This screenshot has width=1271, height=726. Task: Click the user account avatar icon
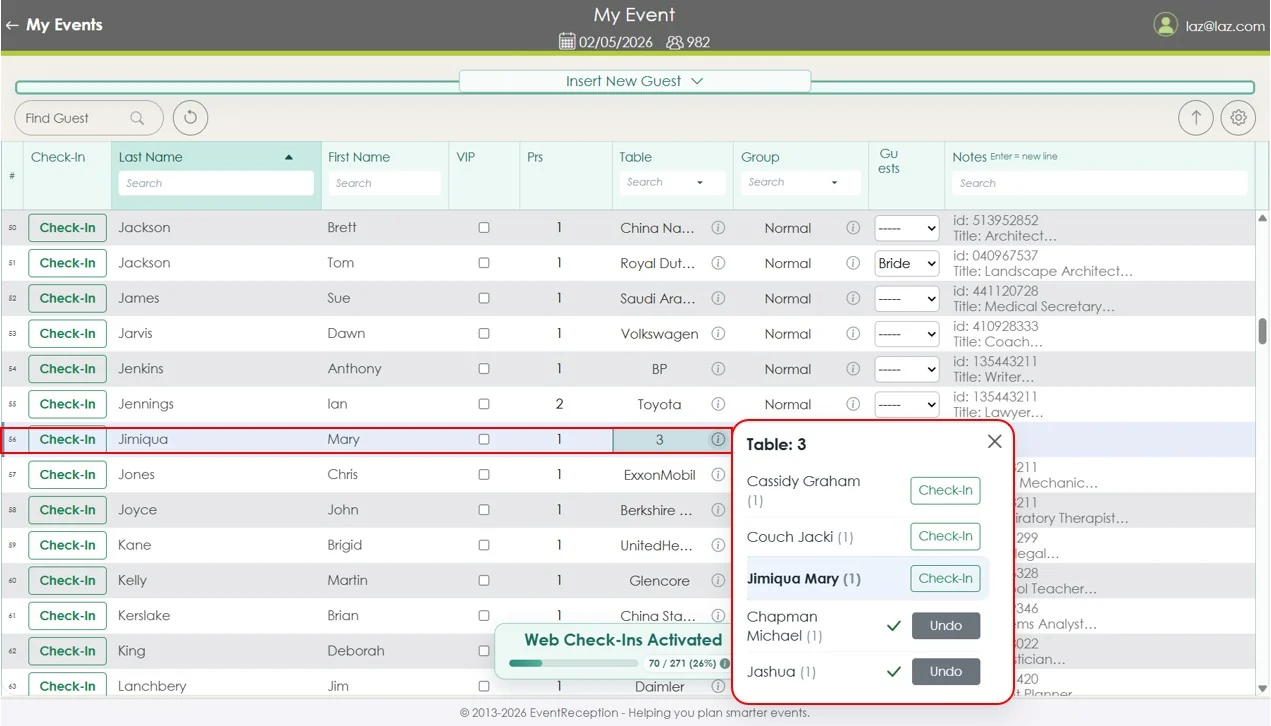pyautogui.click(x=1165, y=25)
